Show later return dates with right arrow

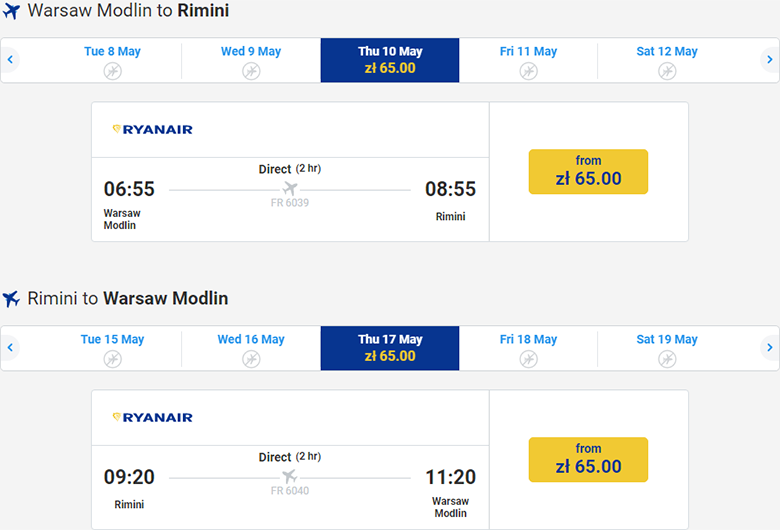point(769,348)
